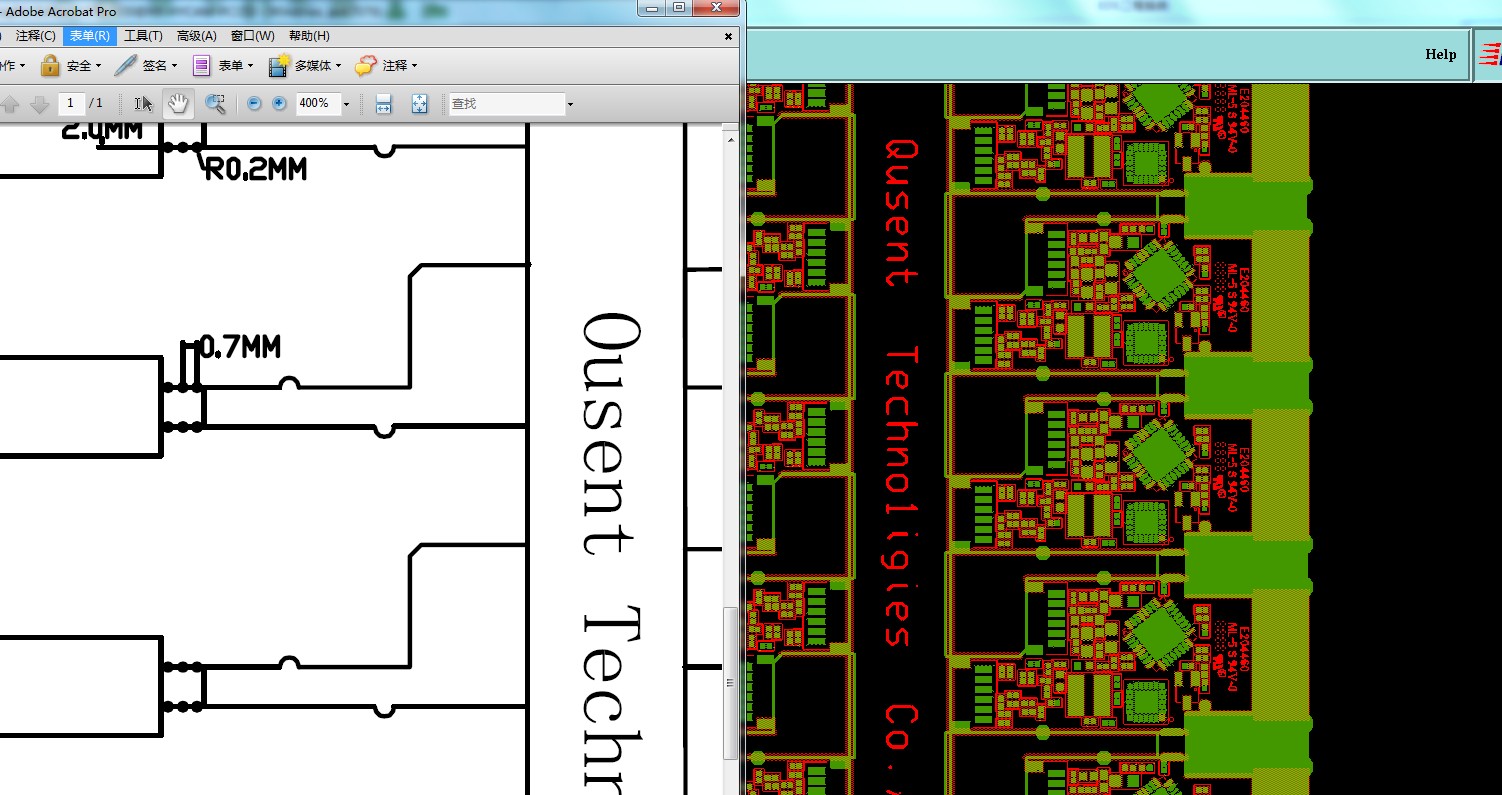This screenshot has height=795, width=1502.
Task: Choose the Hand tool
Action: [178, 104]
